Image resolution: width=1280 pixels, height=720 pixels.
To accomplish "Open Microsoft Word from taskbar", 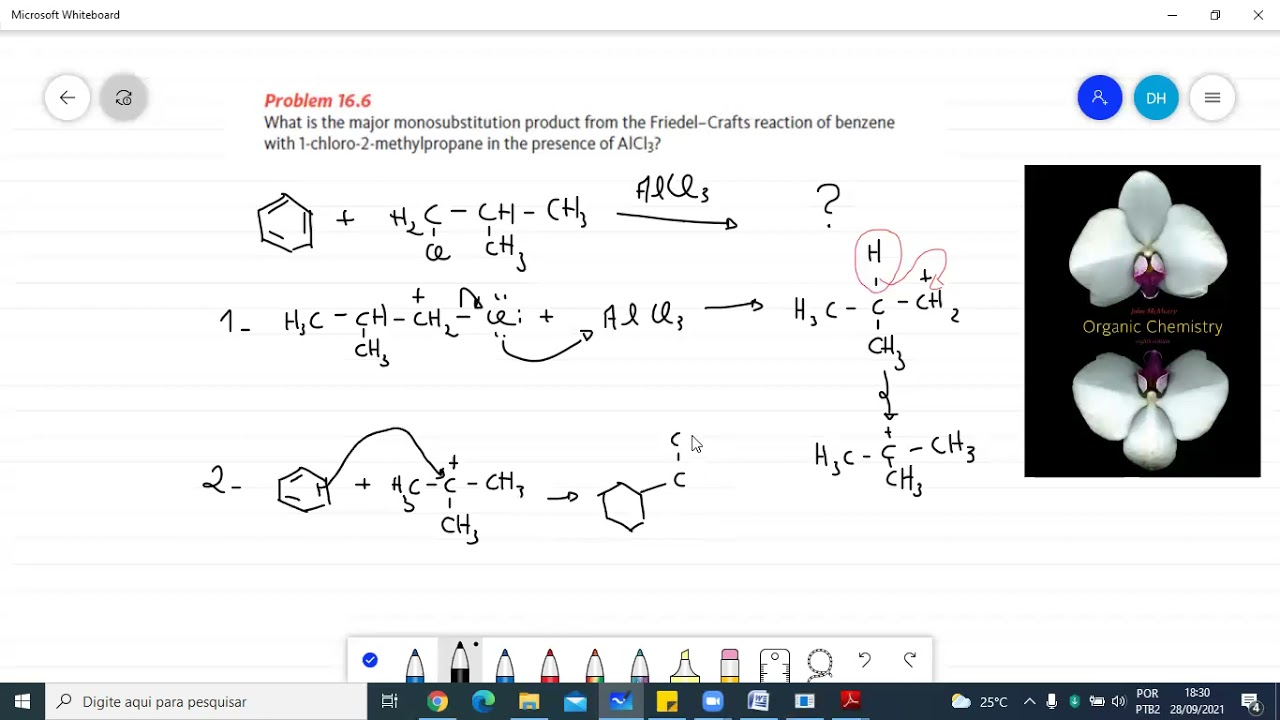I will coord(759,701).
